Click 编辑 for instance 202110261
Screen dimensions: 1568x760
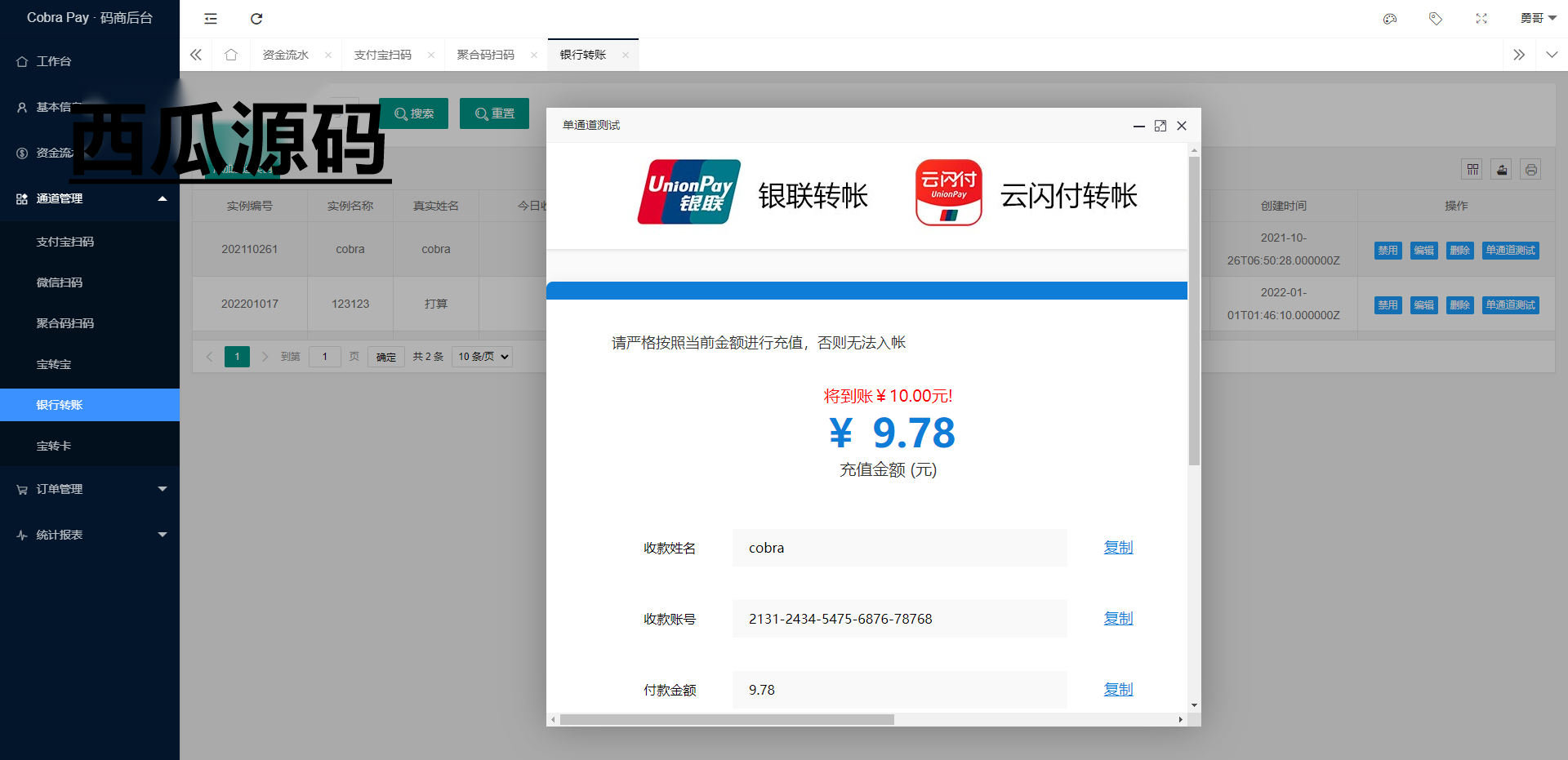[x=1423, y=250]
